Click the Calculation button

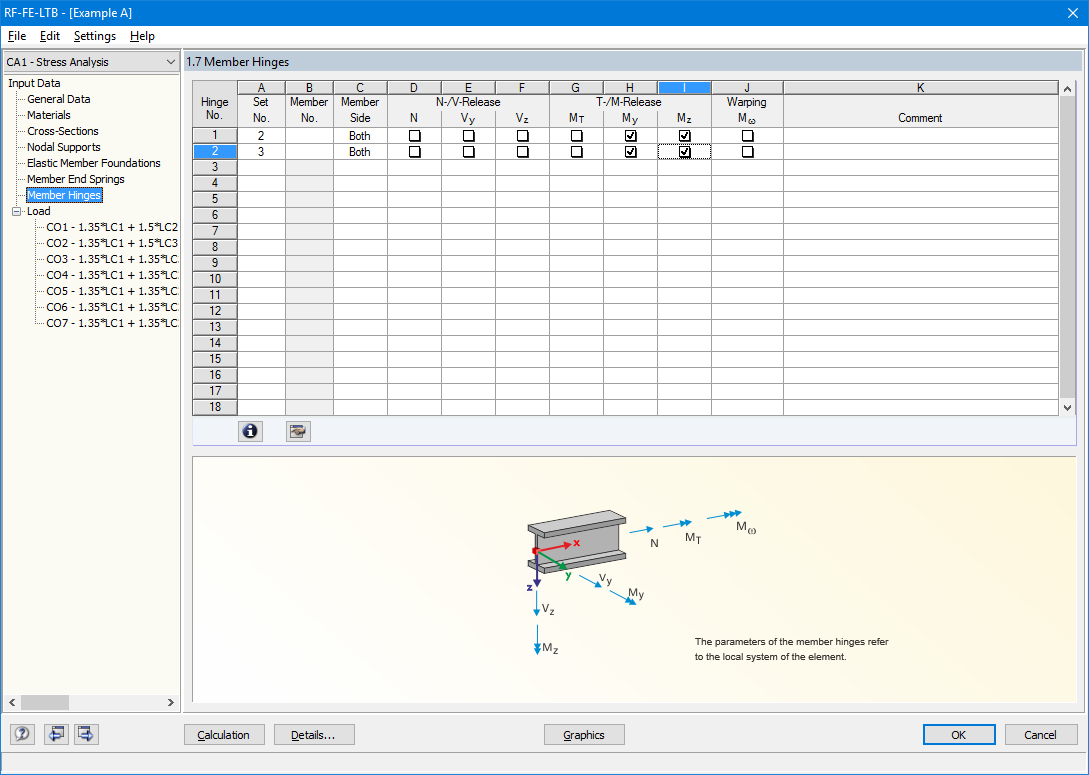click(224, 735)
